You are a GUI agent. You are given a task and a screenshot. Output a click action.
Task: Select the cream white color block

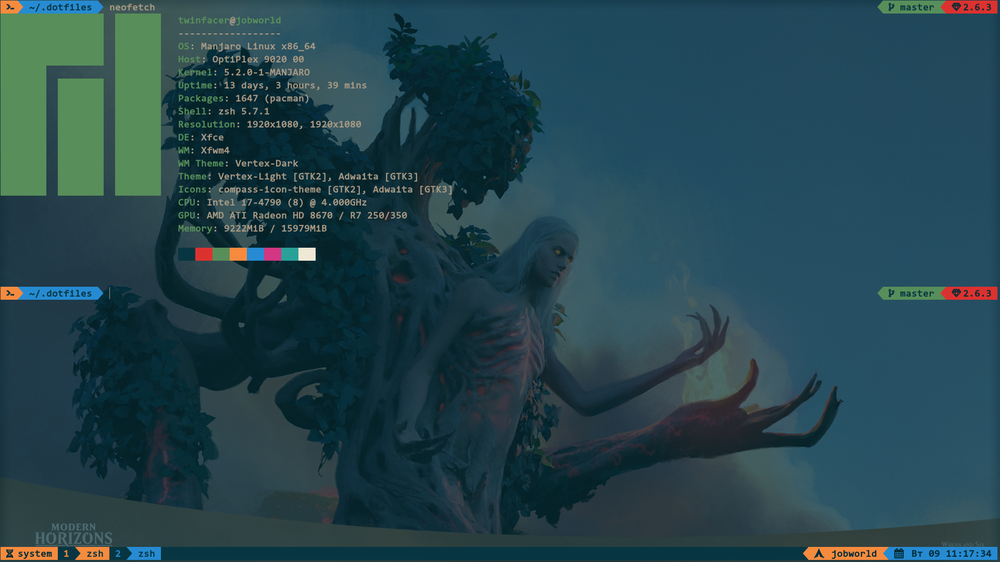[x=307, y=255]
